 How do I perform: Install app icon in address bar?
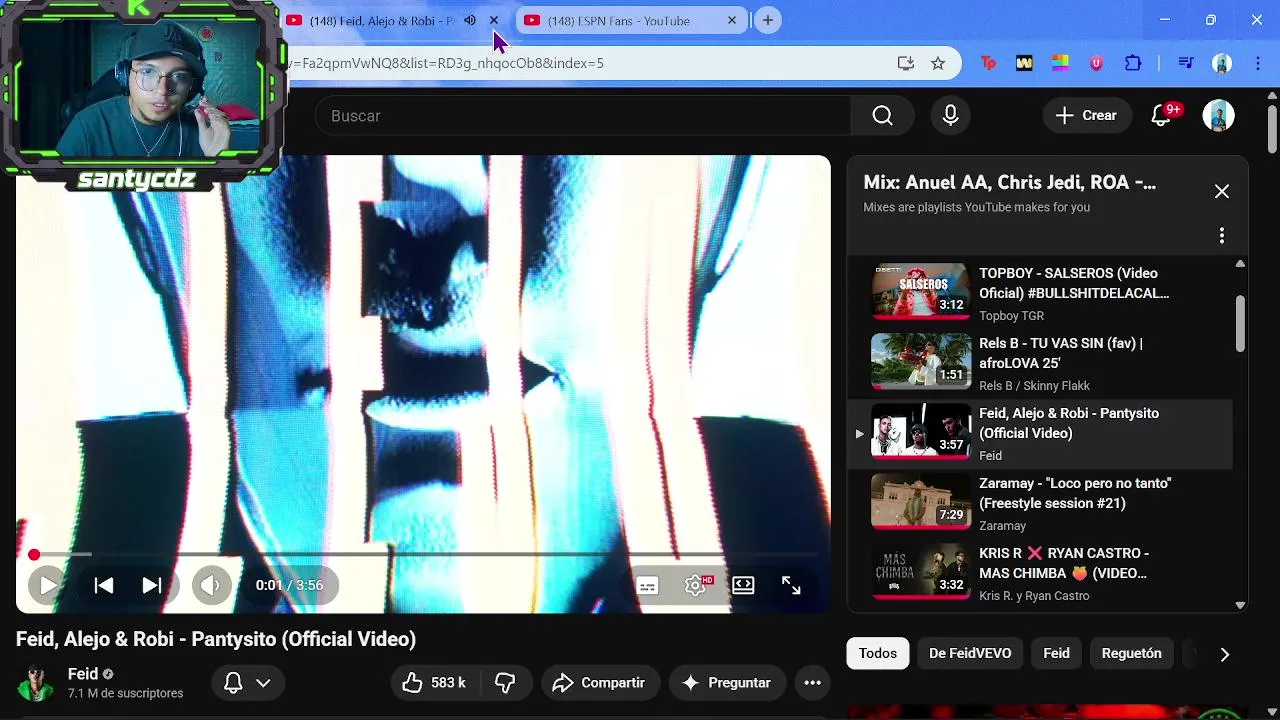[x=905, y=63]
